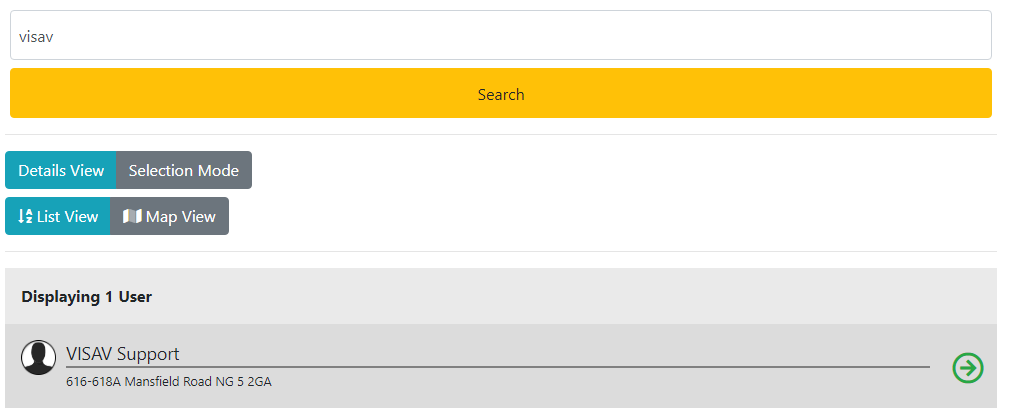
Task: Click the Displaying 1 User header
Action: point(87,297)
